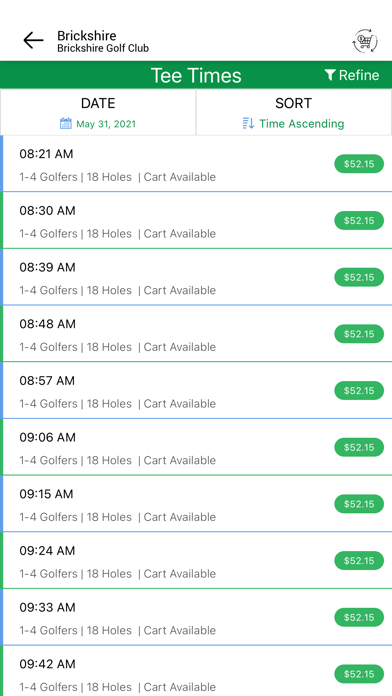This screenshot has height=696, width=392.
Task: Choose the 08:48 AM price button
Action: tap(359, 334)
